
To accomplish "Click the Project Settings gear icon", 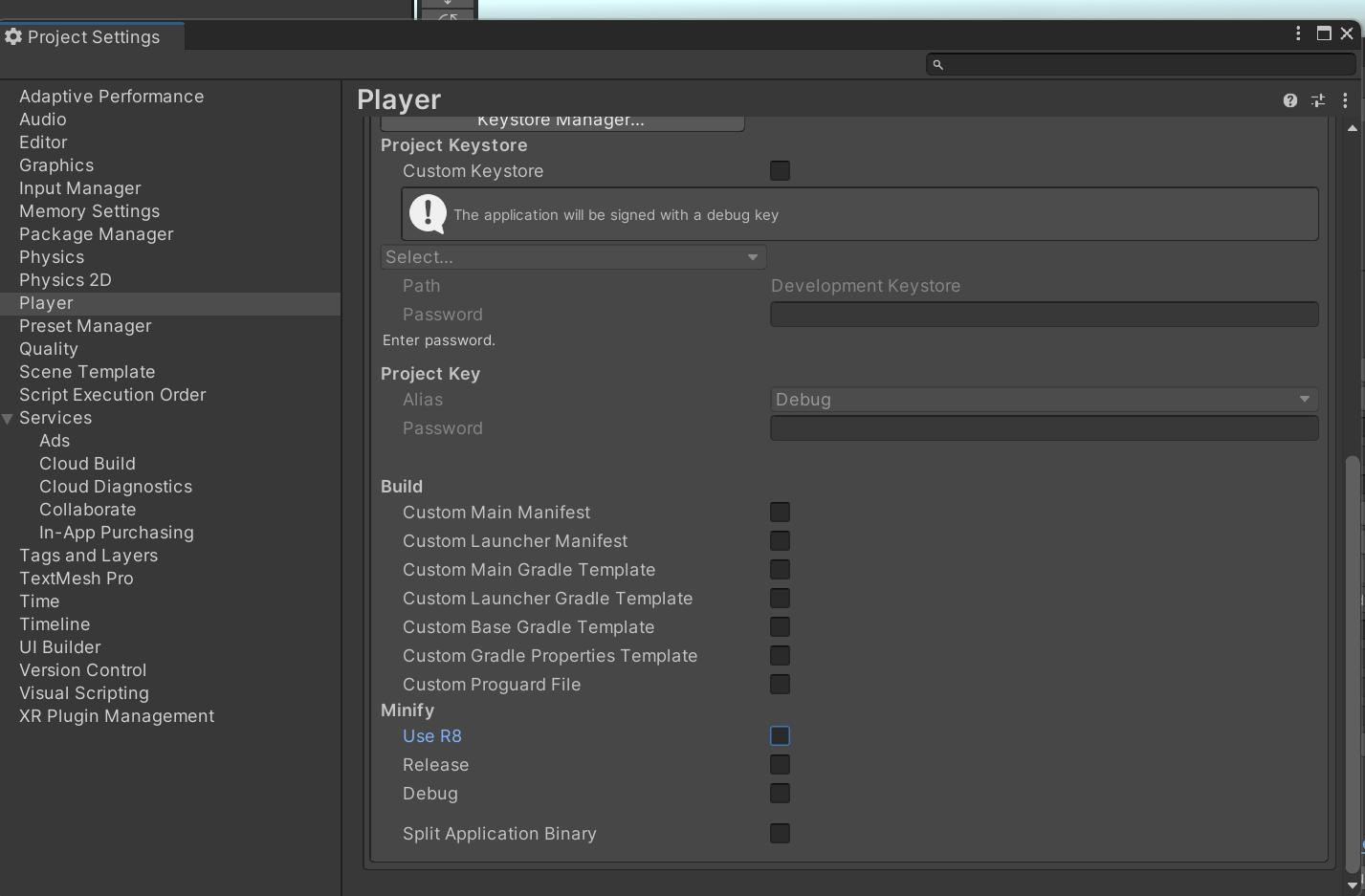I will pyautogui.click(x=13, y=36).
